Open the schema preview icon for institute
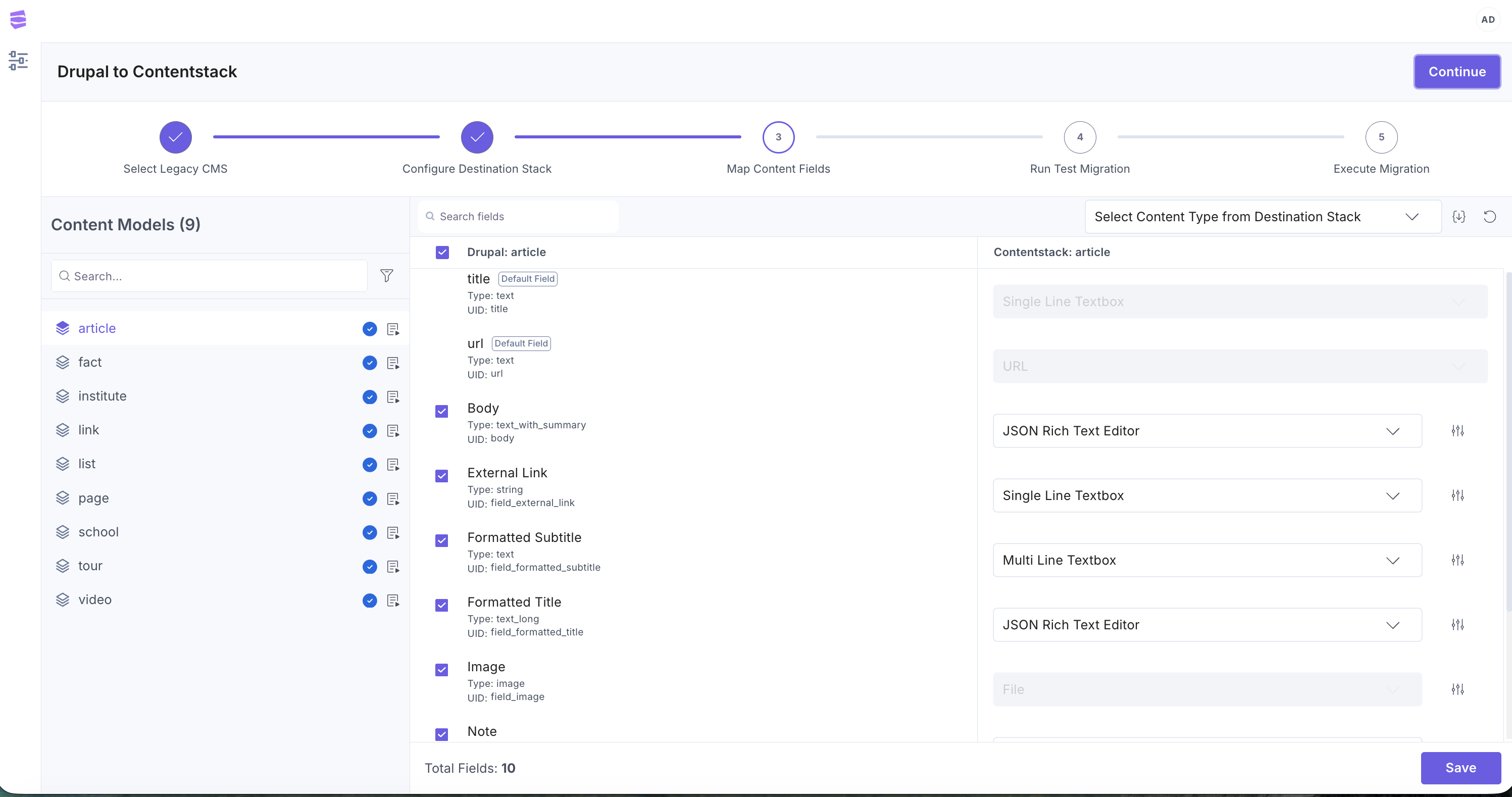 (393, 397)
